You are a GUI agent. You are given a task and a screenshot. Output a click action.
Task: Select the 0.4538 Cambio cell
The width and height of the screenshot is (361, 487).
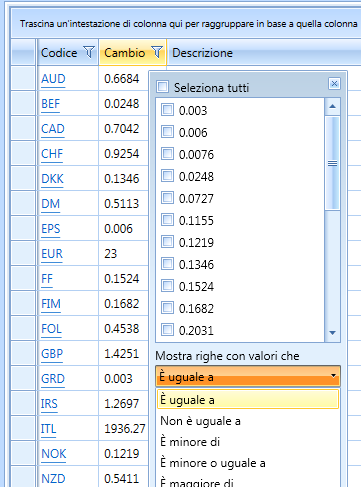click(123, 329)
